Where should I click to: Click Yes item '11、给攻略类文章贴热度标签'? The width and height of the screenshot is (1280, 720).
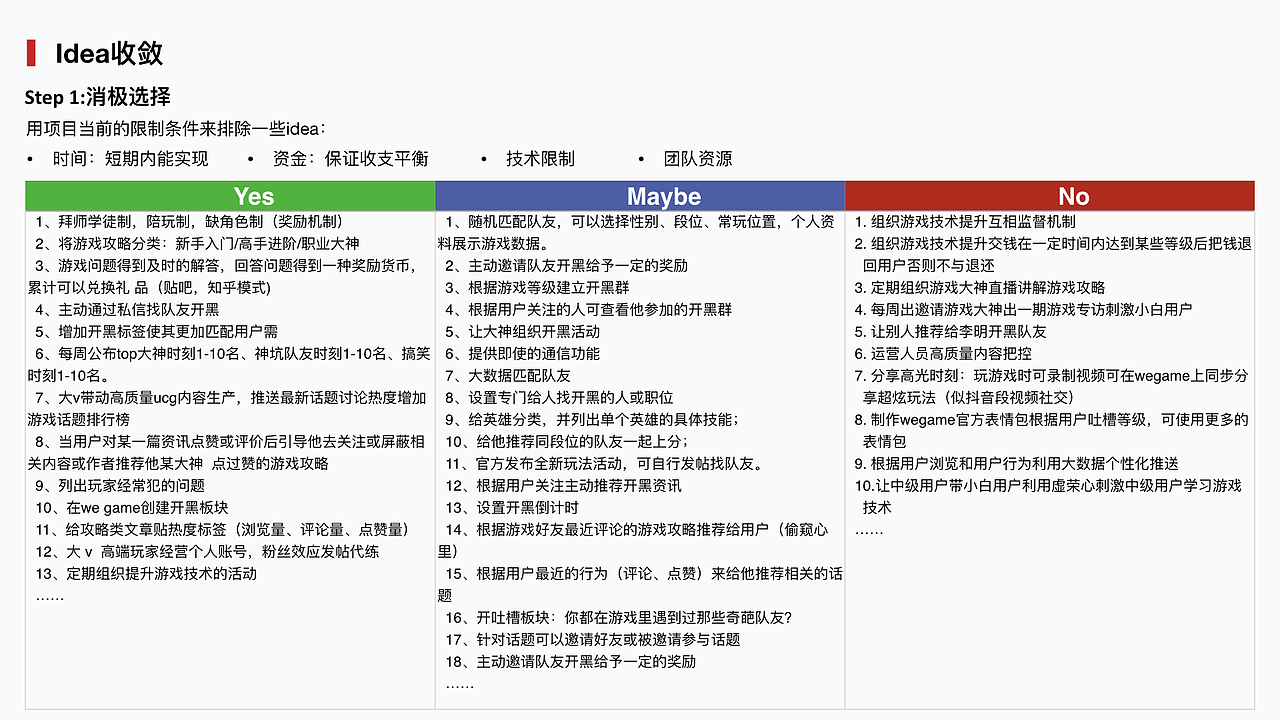pyautogui.click(x=222, y=530)
